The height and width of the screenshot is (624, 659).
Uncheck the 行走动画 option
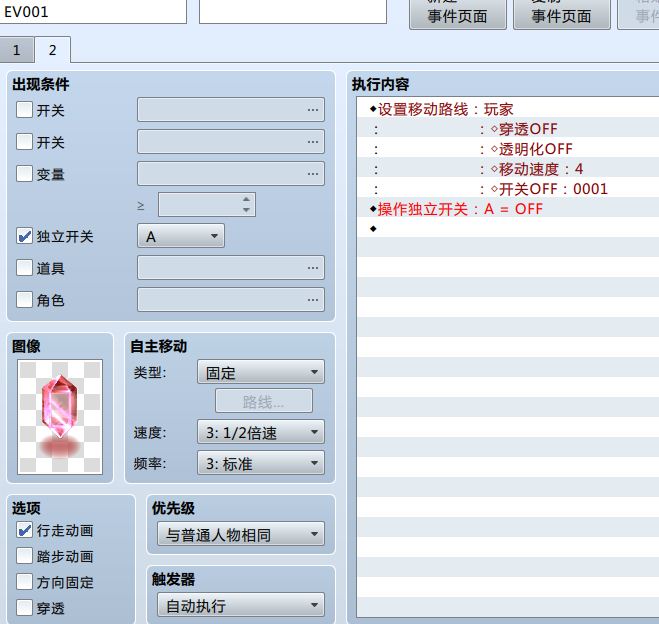coord(24,530)
